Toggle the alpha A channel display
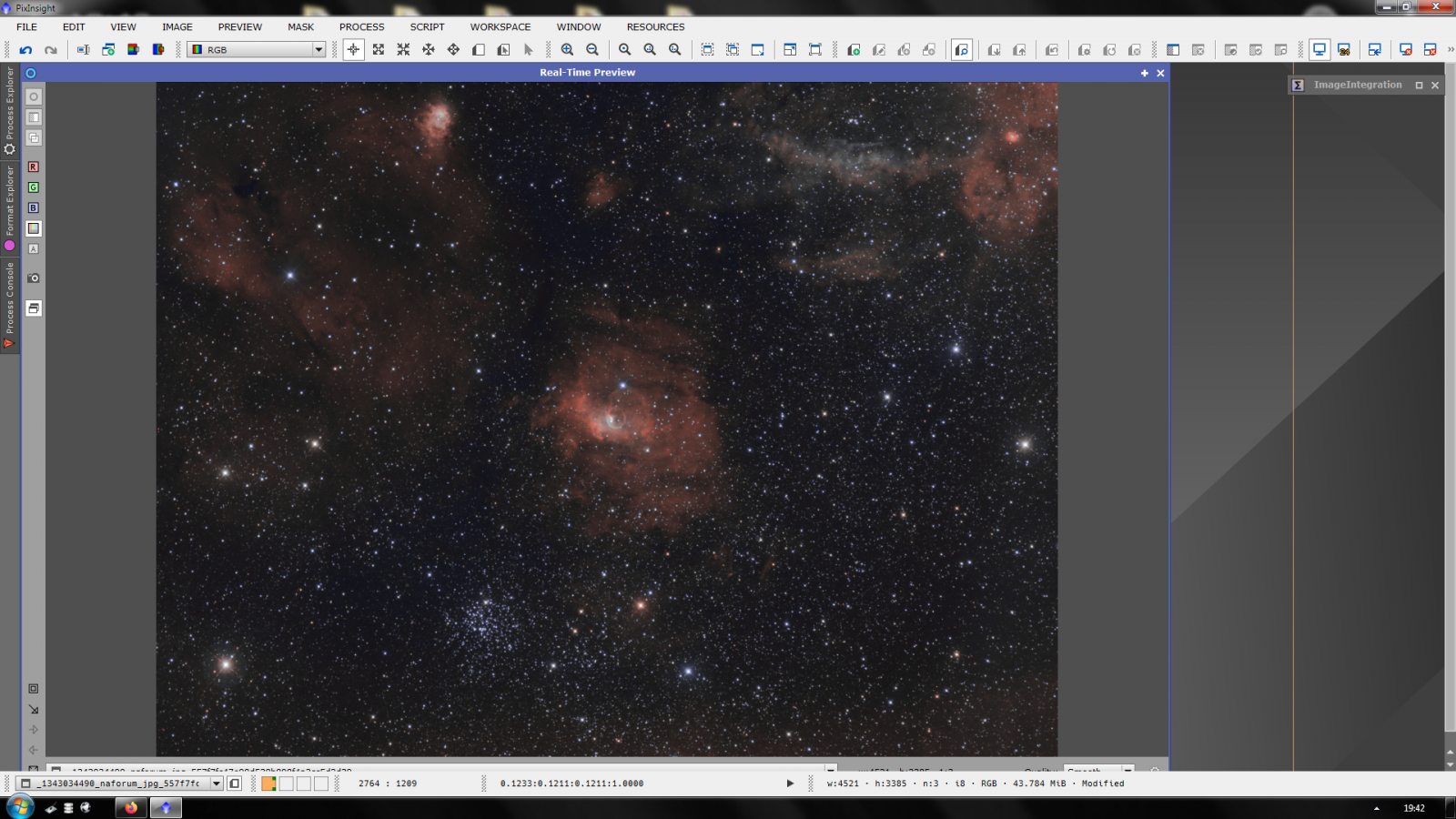This screenshot has width=1456, height=819. (x=34, y=248)
